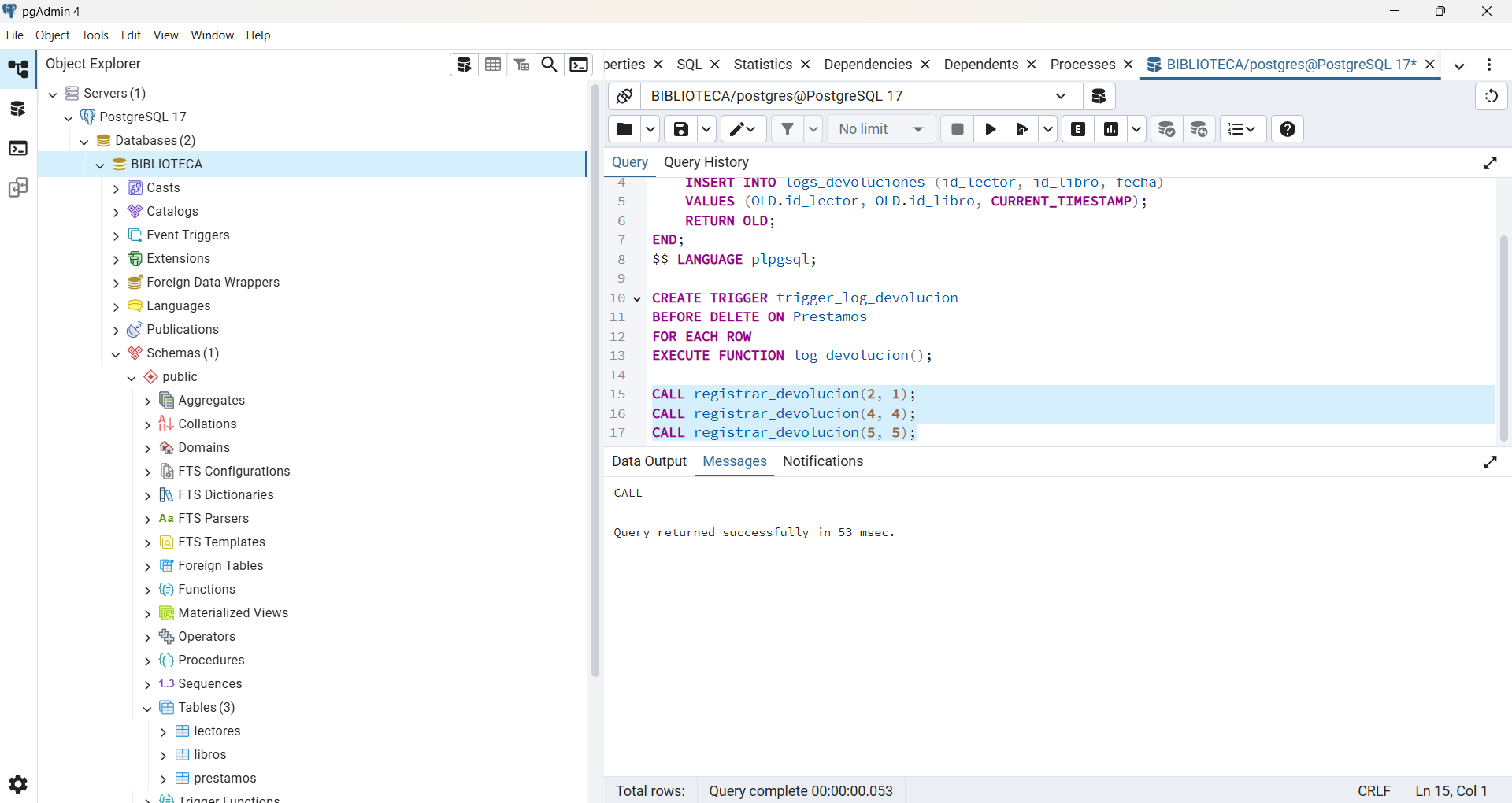Collapse the Schemas (1) node

[x=116, y=353]
